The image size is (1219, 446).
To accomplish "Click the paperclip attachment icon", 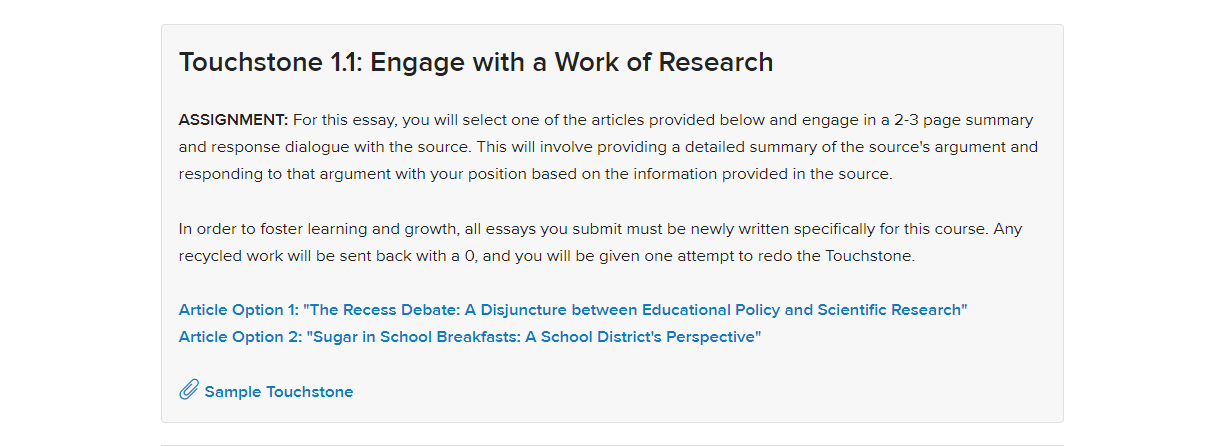I will coord(189,390).
